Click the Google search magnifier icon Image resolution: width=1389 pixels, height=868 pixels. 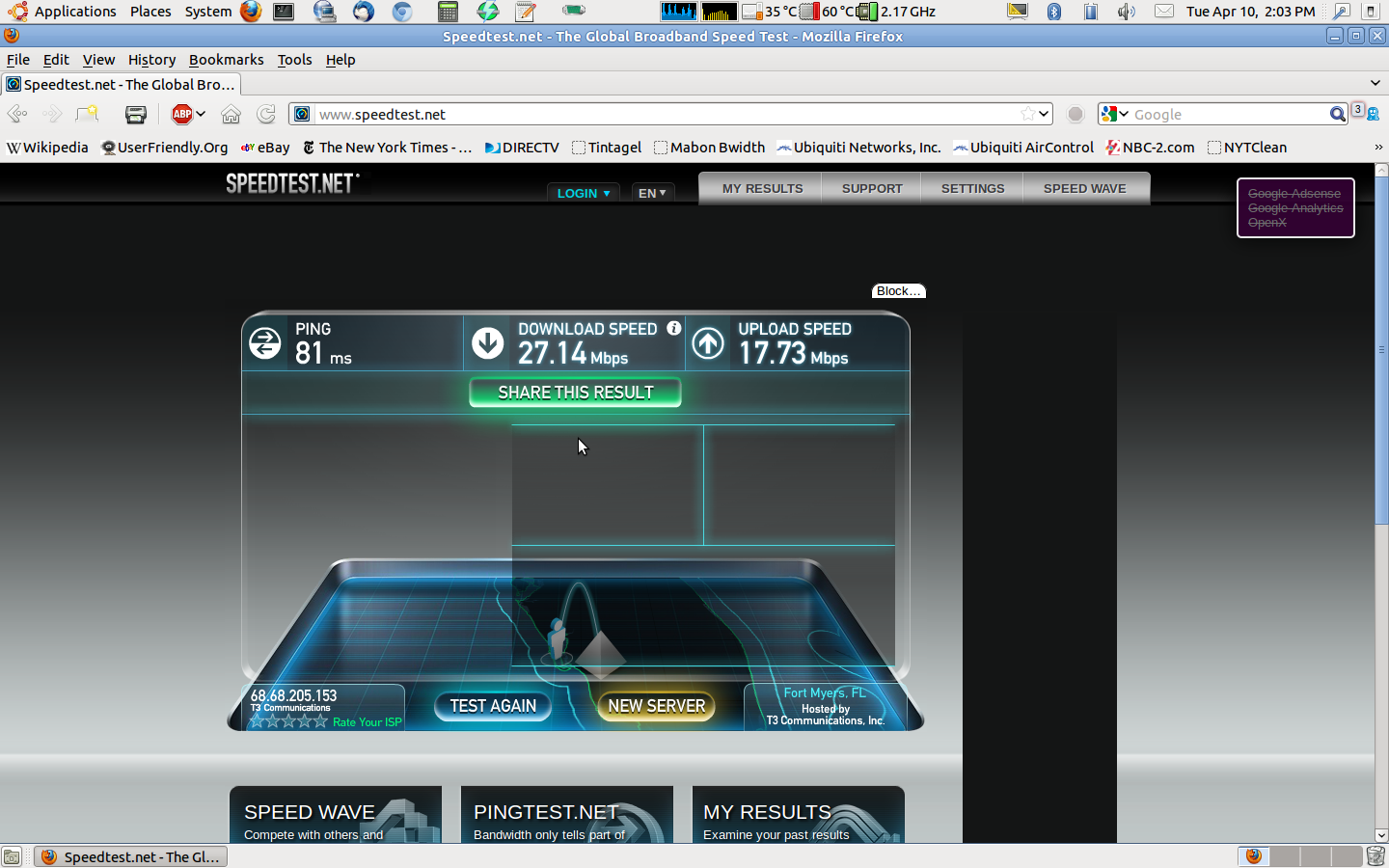tap(1337, 114)
